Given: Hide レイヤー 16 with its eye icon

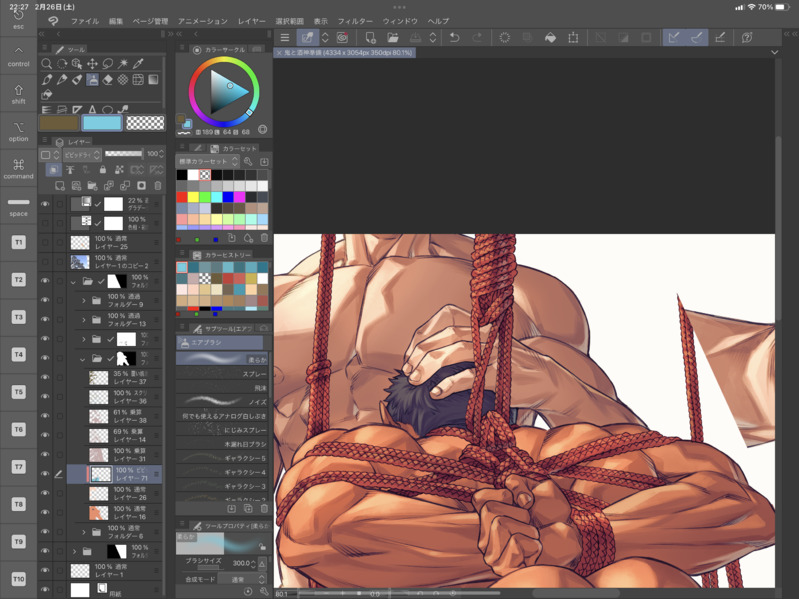Looking at the screenshot, I should (45, 512).
